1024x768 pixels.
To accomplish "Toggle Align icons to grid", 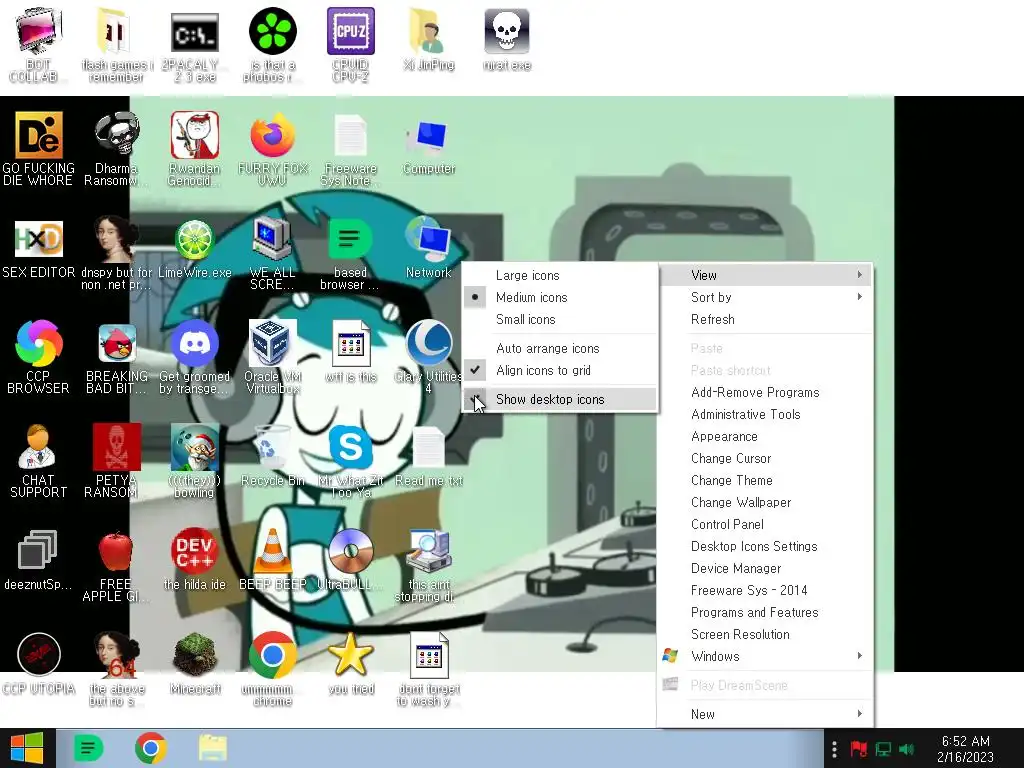I will point(560,370).
